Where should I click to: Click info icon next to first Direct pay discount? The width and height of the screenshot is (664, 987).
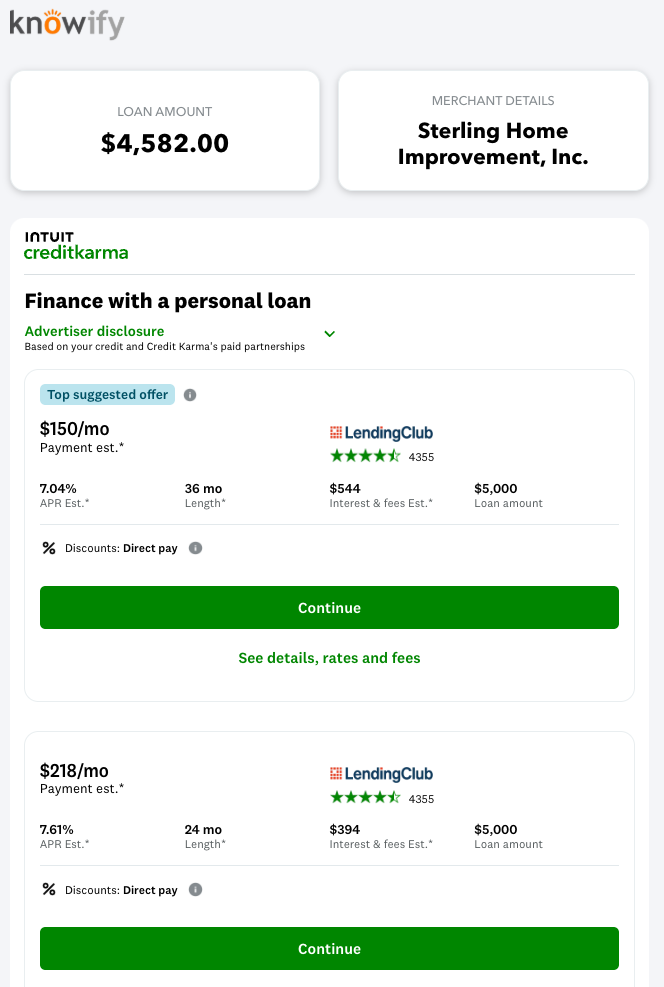pyautogui.click(x=196, y=548)
